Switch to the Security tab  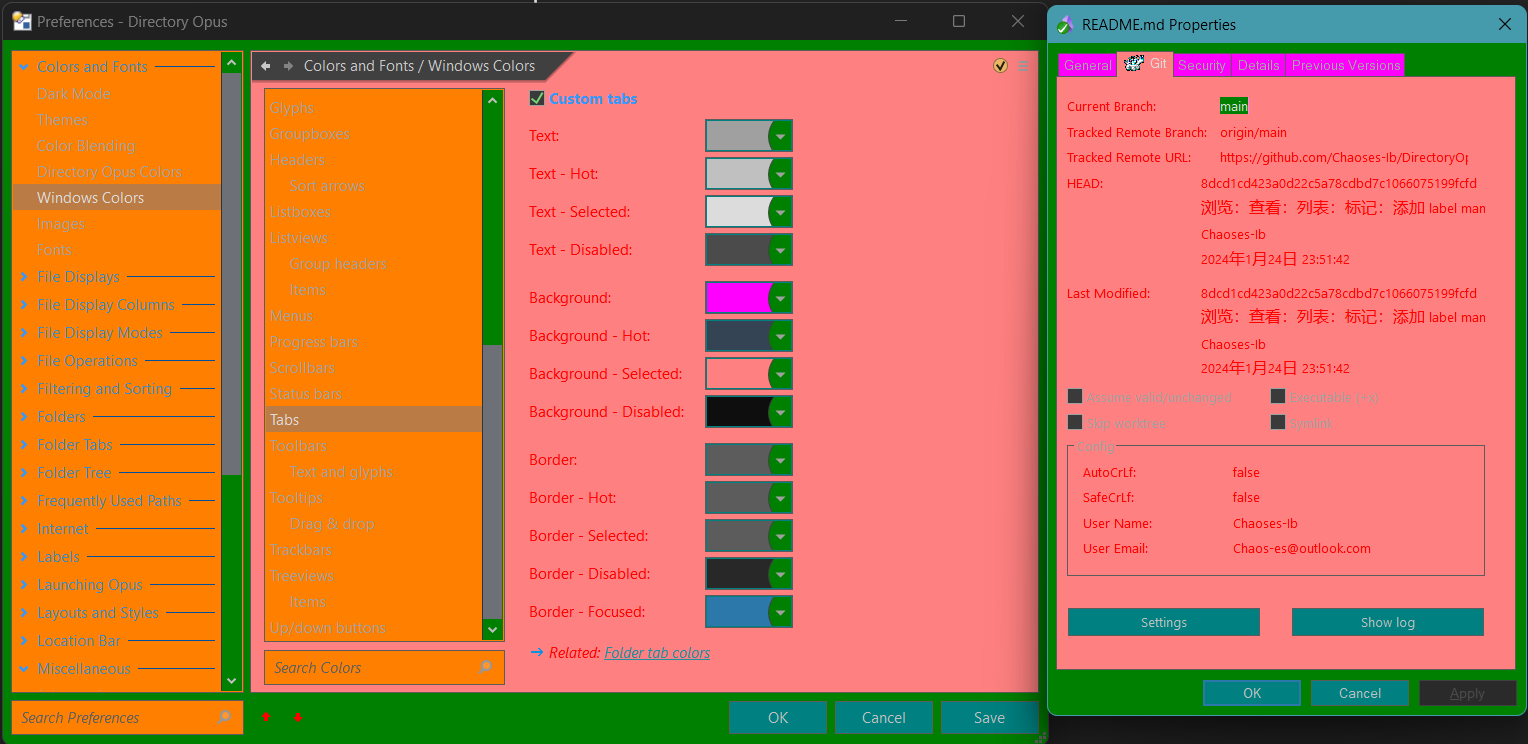[1201, 65]
